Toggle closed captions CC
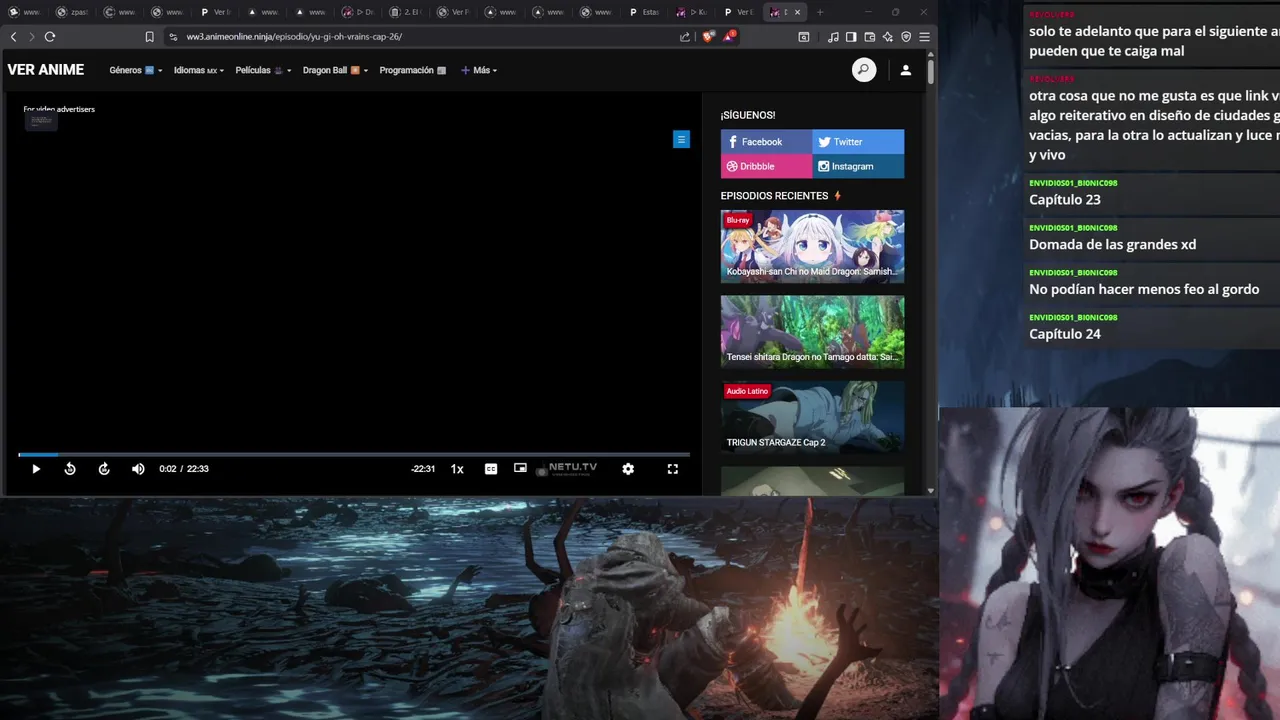1280x720 pixels. pos(491,469)
